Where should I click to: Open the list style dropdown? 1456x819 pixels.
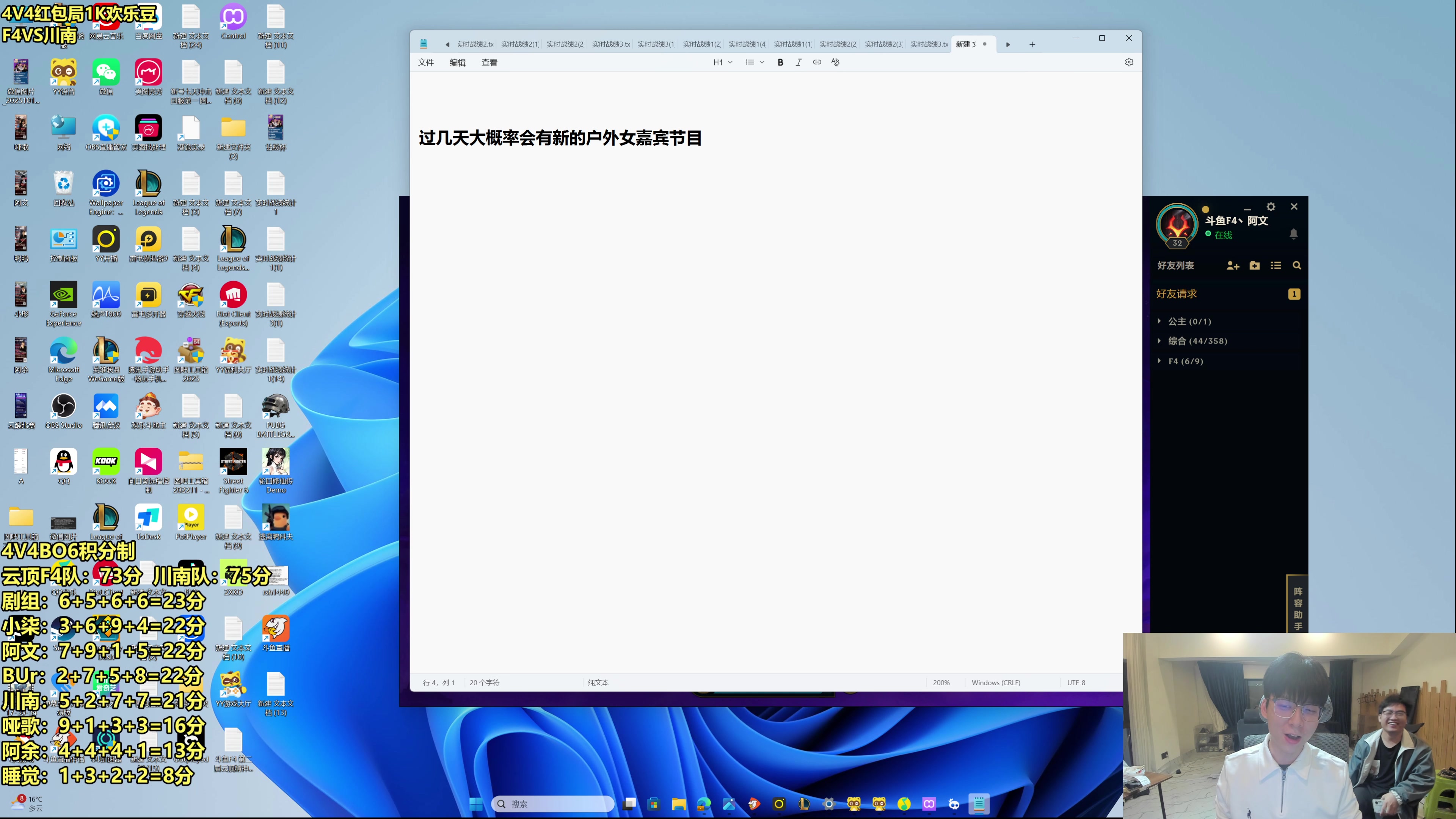point(755,62)
